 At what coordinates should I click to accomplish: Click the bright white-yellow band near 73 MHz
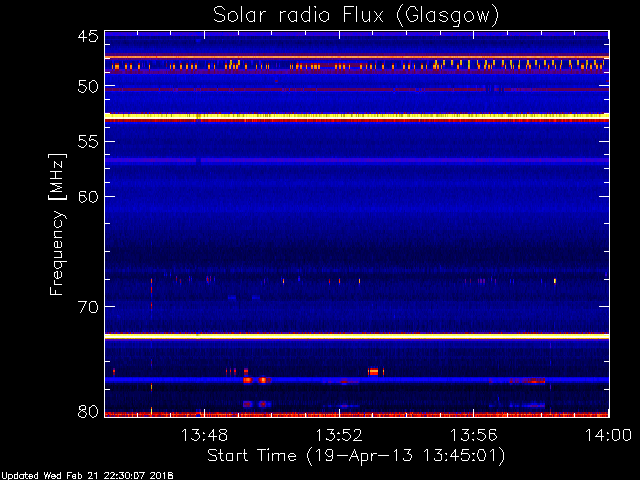pyautogui.click(x=357, y=336)
